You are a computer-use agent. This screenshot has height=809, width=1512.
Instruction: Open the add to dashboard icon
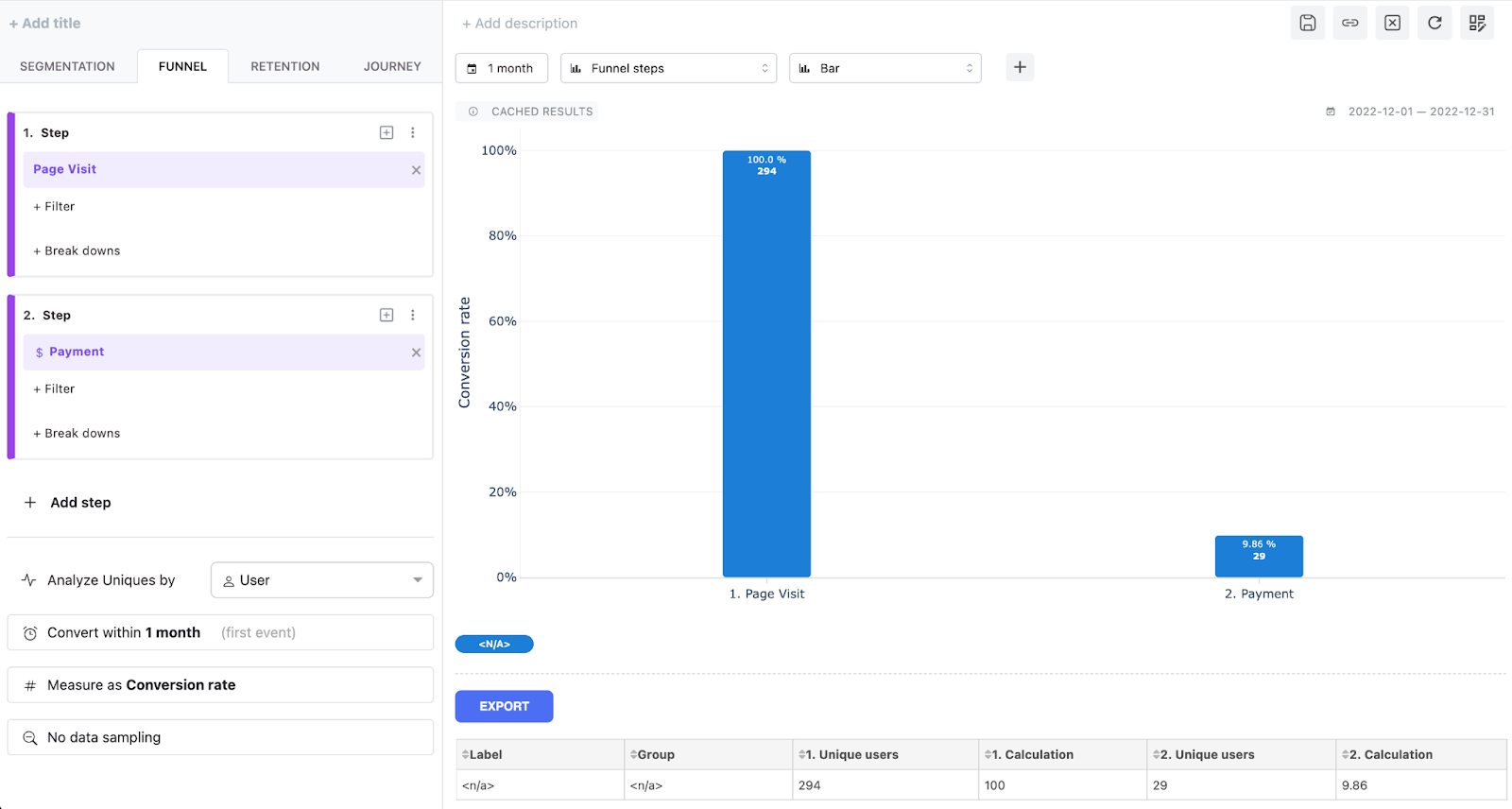point(1477,23)
